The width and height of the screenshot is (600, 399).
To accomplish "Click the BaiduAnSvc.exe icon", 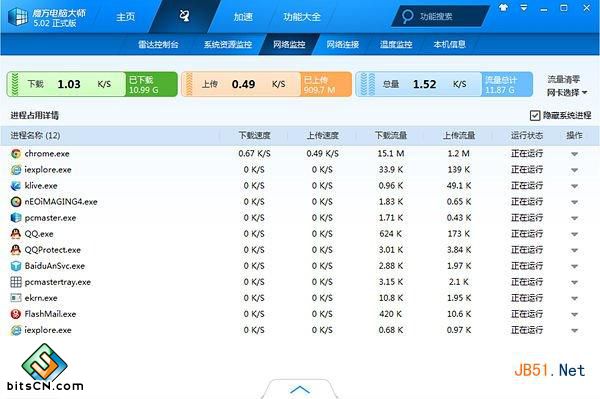I will click(16, 266).
